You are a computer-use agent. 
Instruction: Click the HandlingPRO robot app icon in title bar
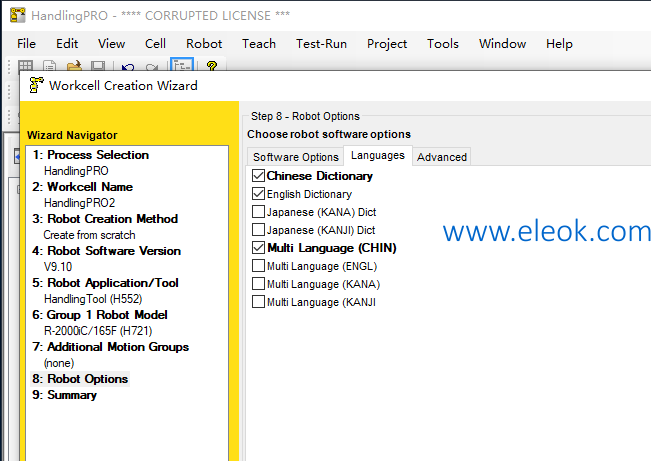pyautogui.click(x=17, y=15)
